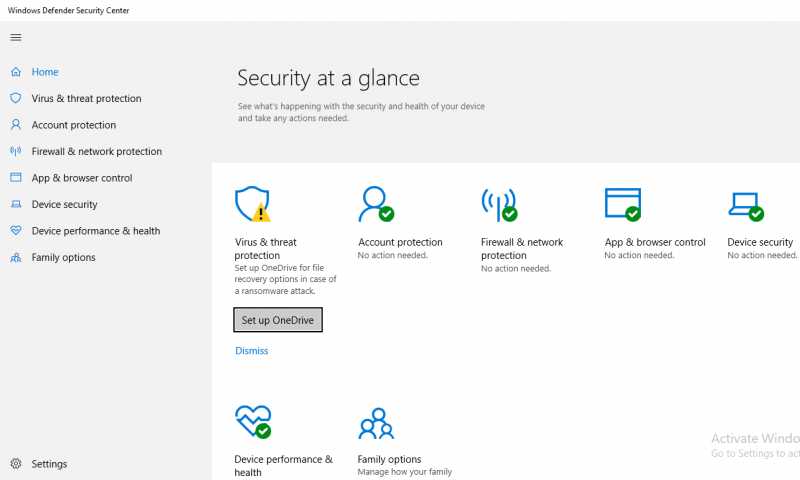Select Home in the navigation pane
The image size is (800, 480).
(x=45, y=72)
